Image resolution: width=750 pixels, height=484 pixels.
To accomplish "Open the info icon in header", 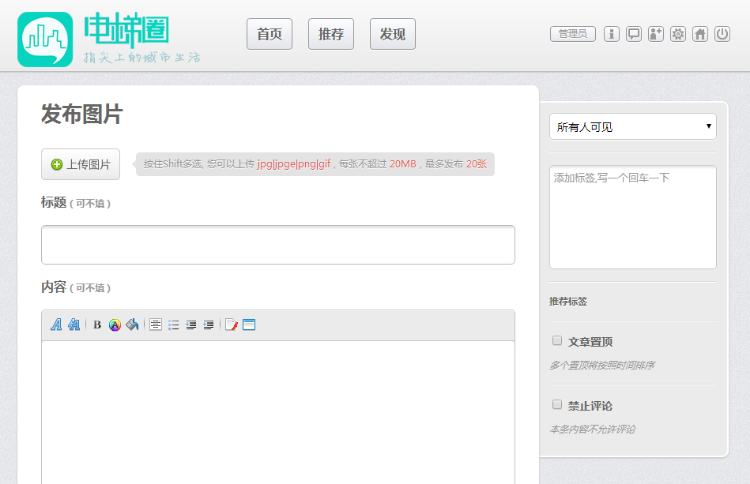I will tap(611, 34).
